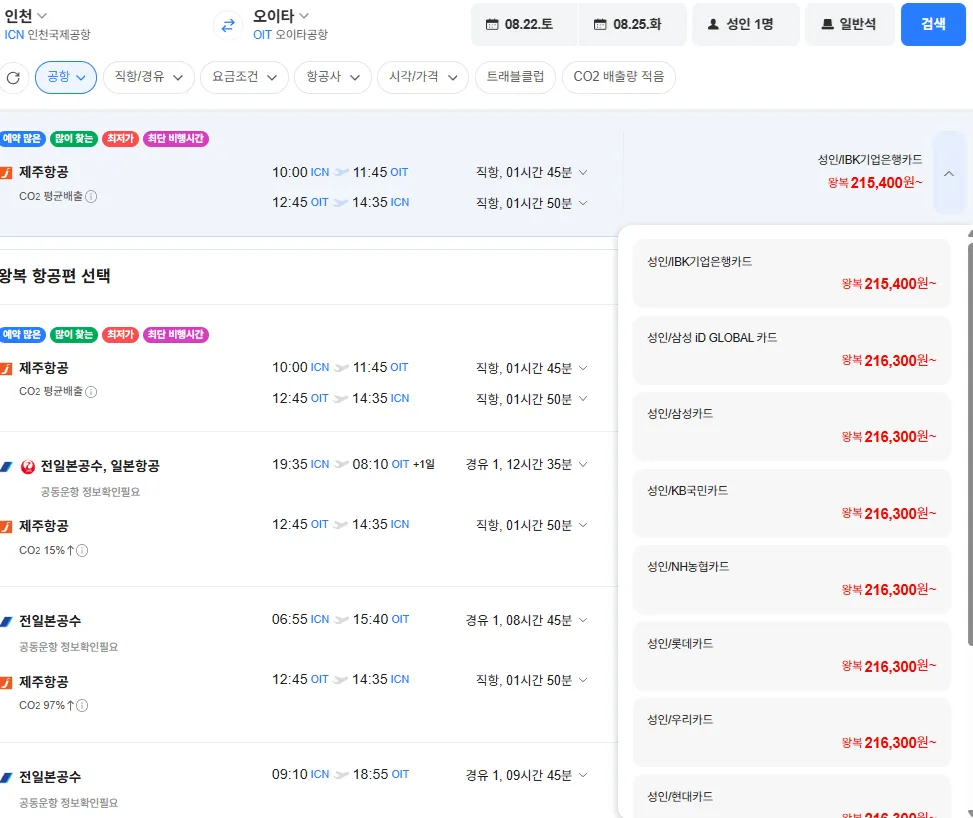973x818 pixels.
Task: Open the 요금조건 filter dropdown
Action: pos(244,78)
